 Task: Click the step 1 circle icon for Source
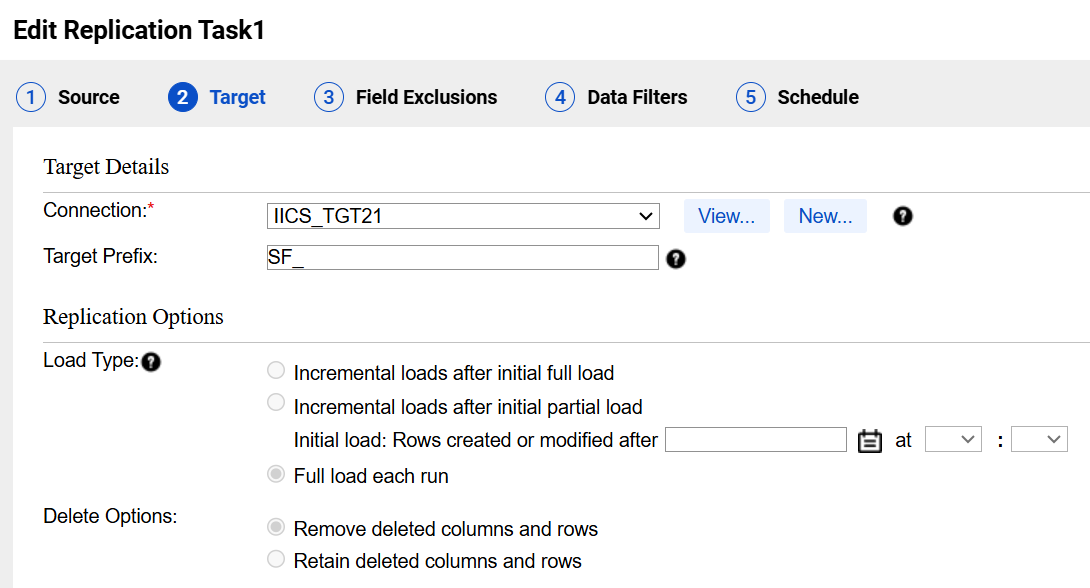click(31, 97)
